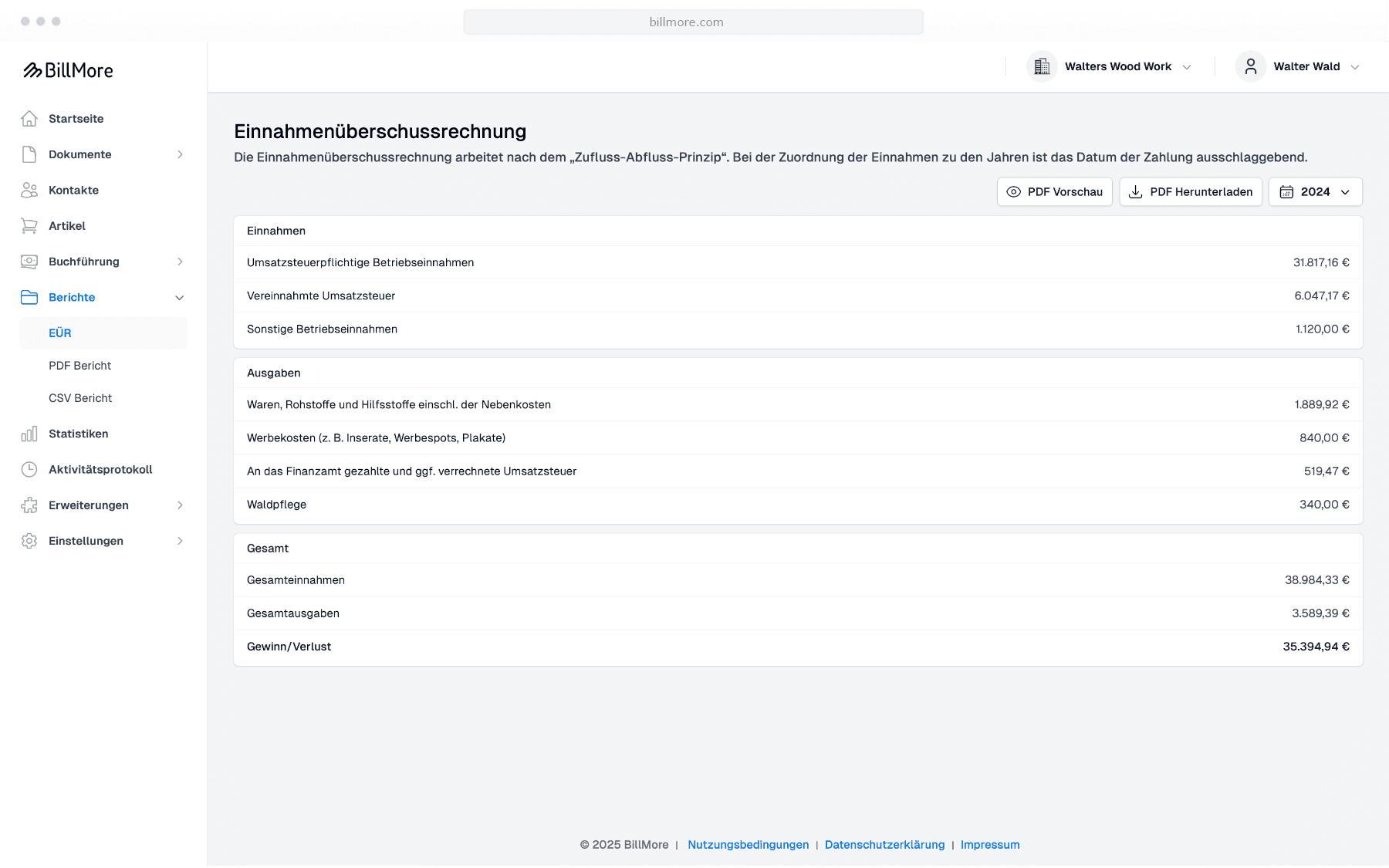Expand the Dokumente submenu chevron
The height and width of the screenshot is (868, 1389).
pyautogui.click(x=180, y=154)
